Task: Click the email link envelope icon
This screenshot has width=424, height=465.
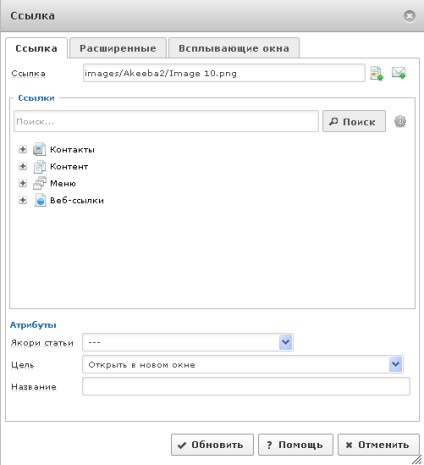Action: 399,73
